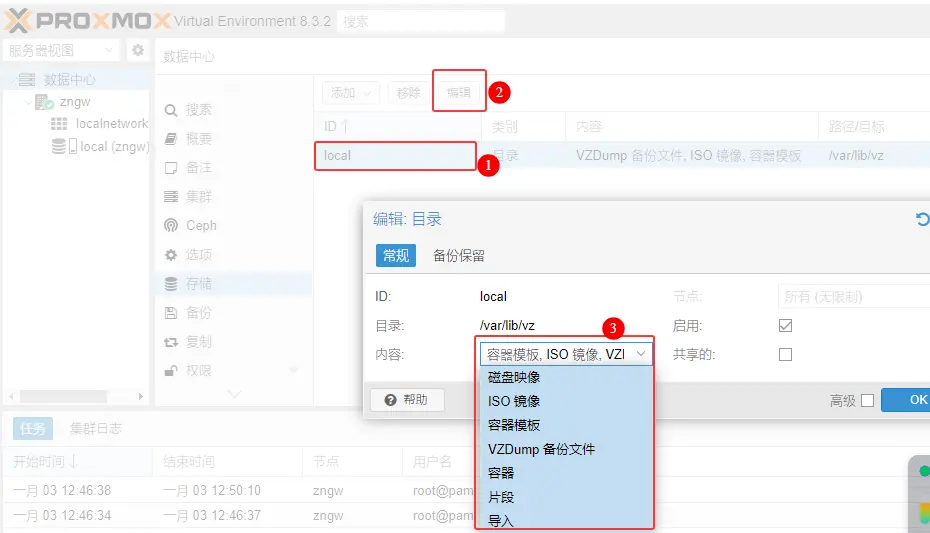Check the 共享的 shared checkbox

click(785, 354)
